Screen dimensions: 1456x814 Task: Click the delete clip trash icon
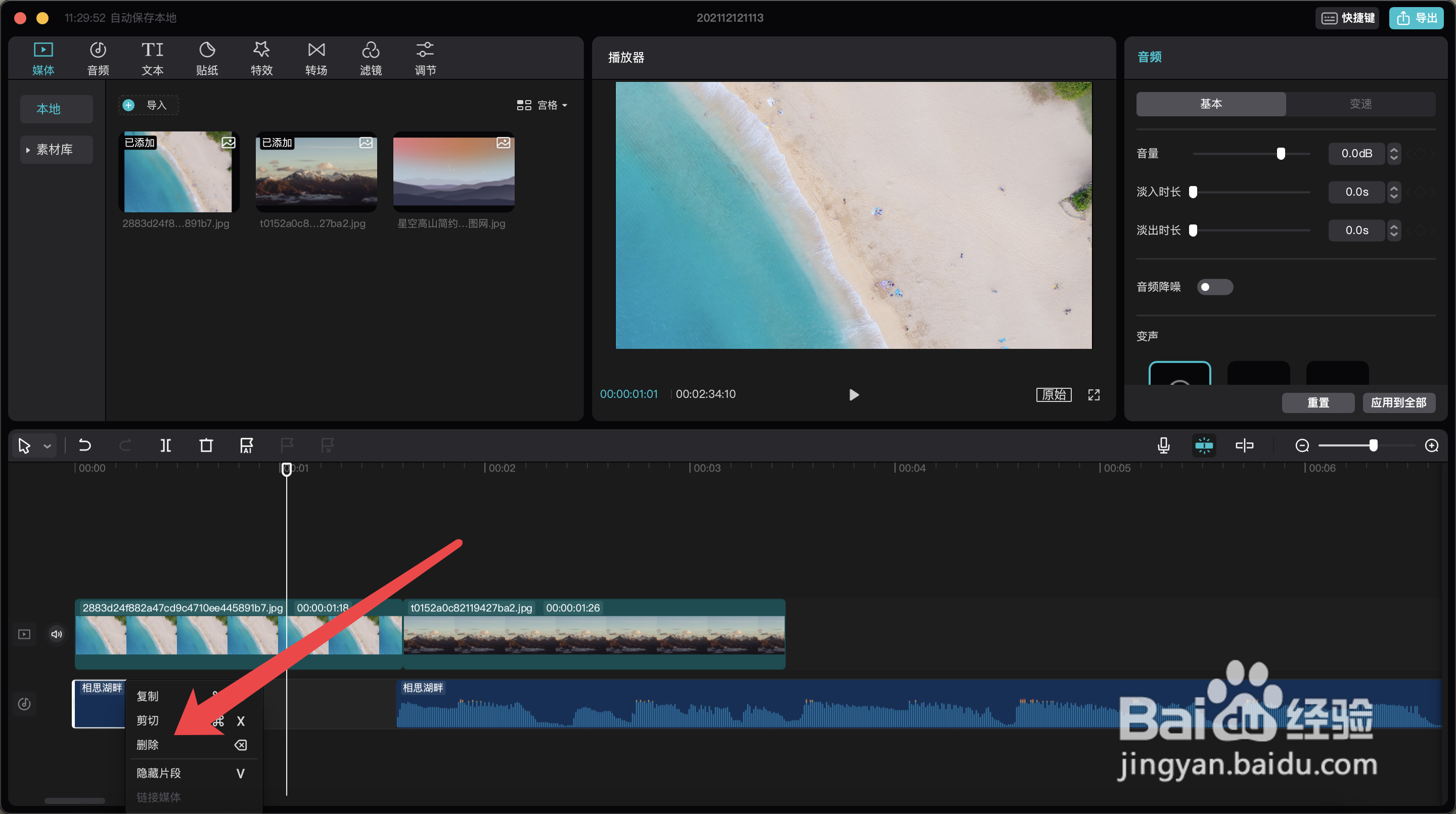tap(206, 445)
